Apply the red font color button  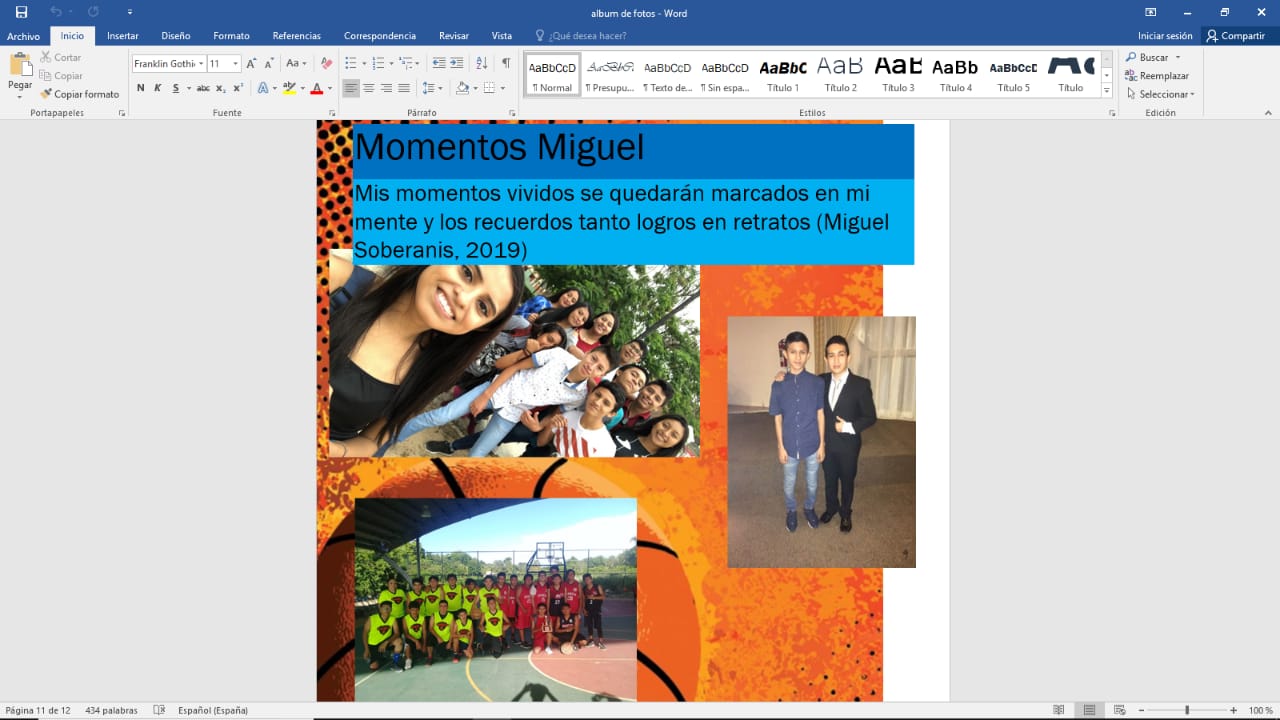point(316,88)
